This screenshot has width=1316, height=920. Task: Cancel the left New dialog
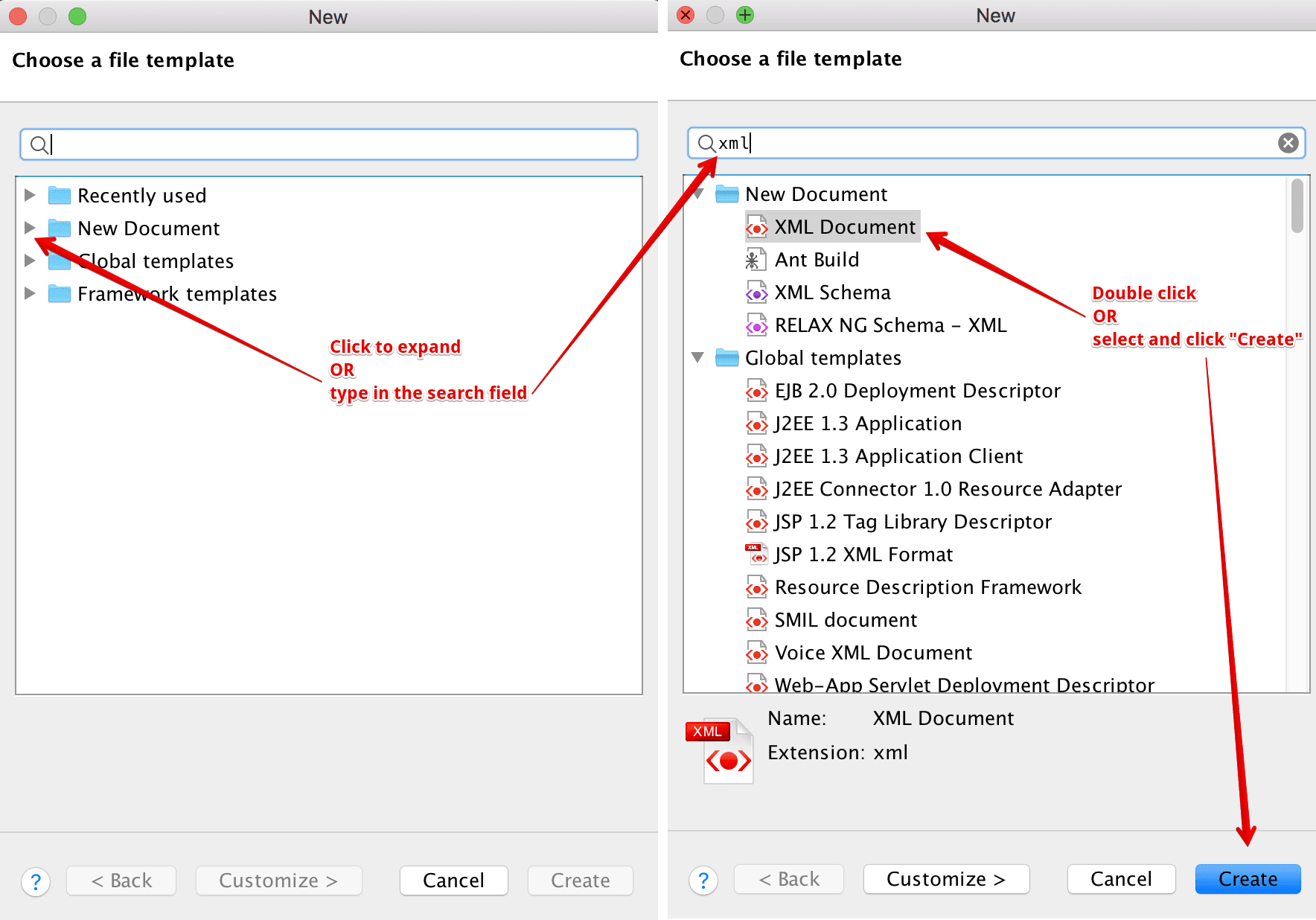coord(453,881)
